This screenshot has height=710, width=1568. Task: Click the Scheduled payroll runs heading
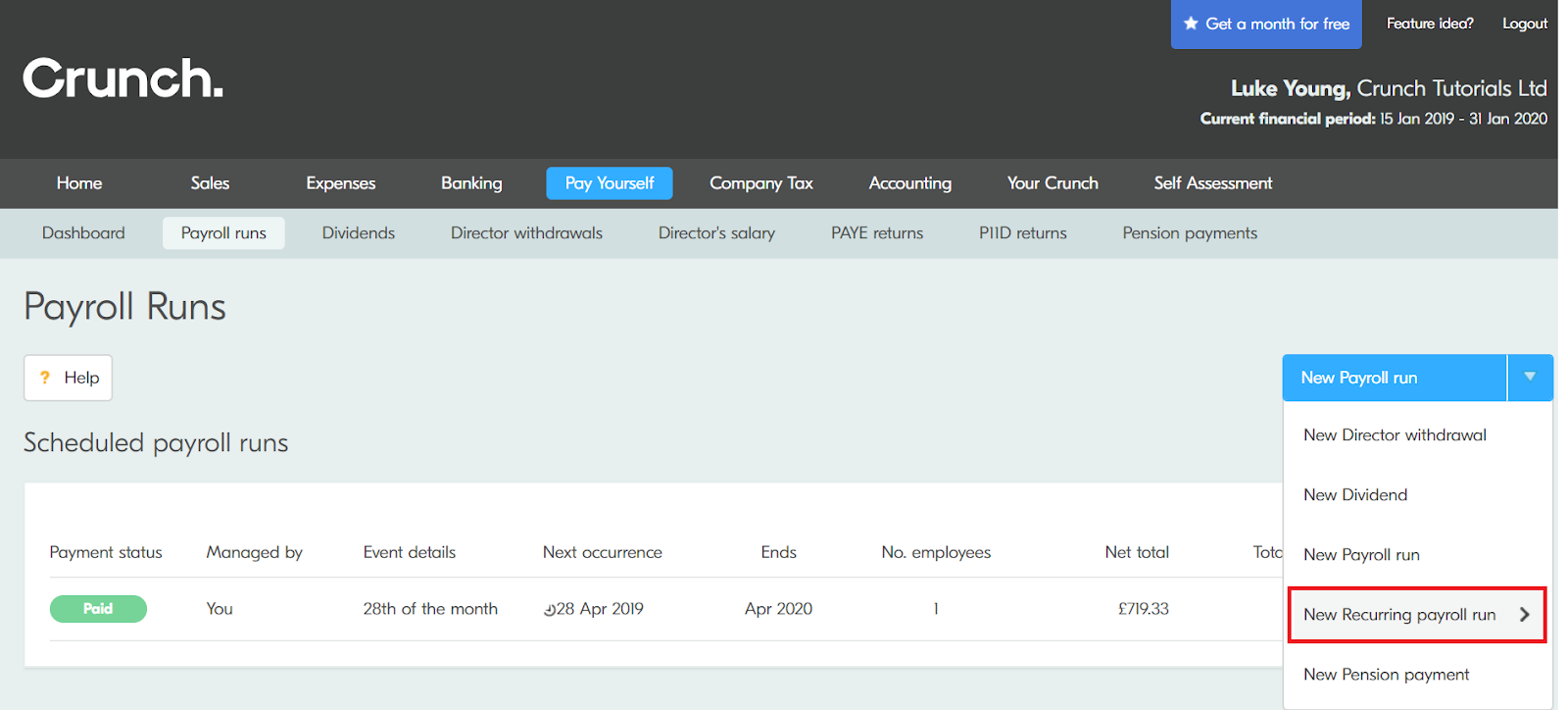click(x=156, y=443)
